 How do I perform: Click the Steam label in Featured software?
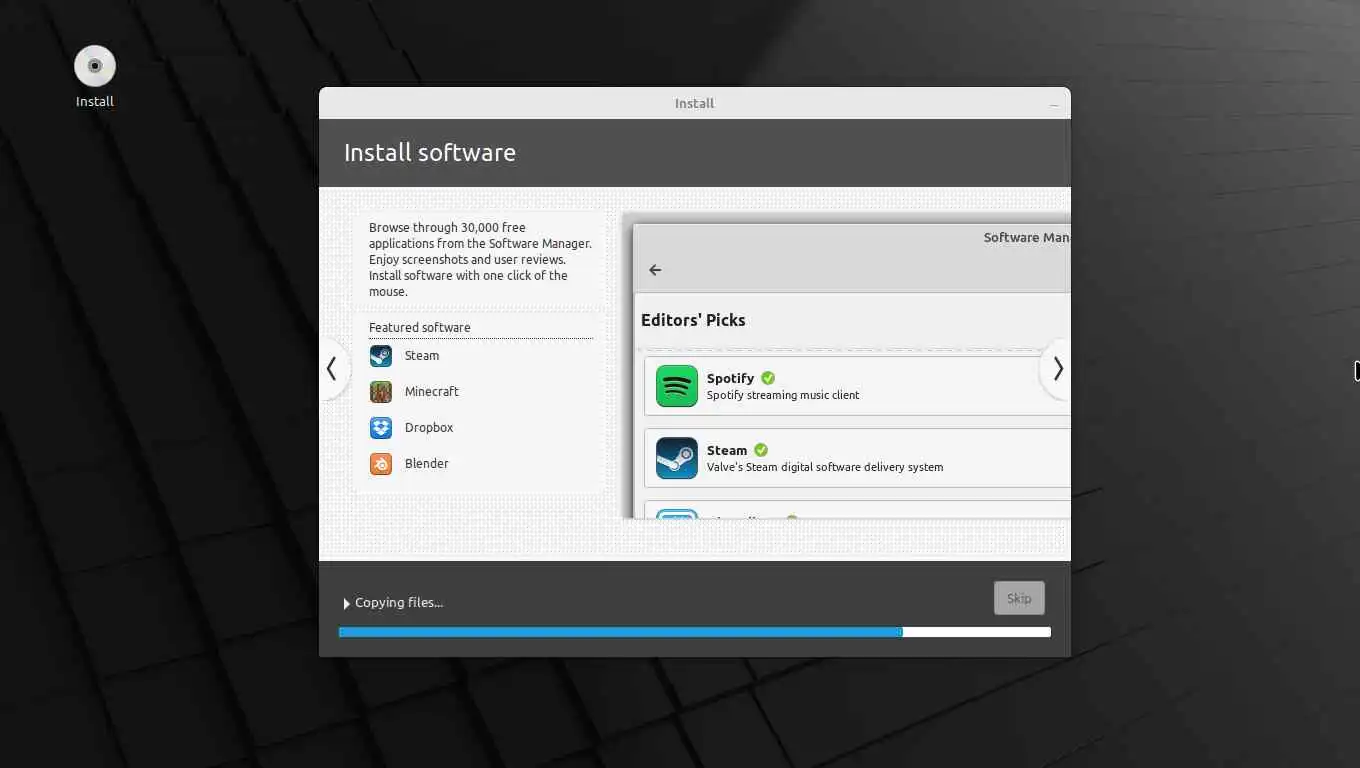point(422,356)
